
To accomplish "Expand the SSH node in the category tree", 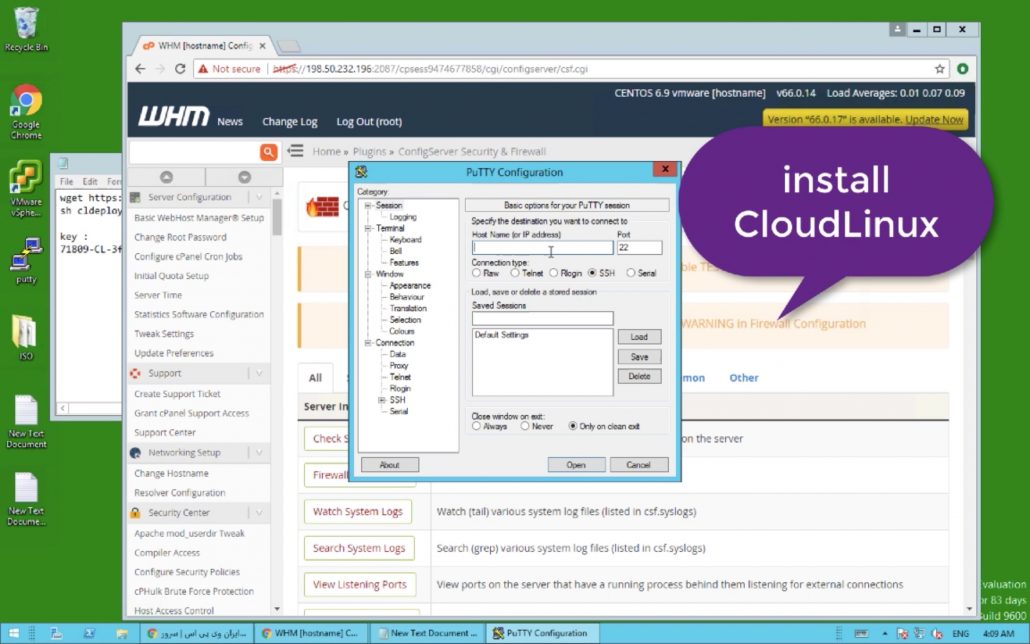I will pos(381,400).
